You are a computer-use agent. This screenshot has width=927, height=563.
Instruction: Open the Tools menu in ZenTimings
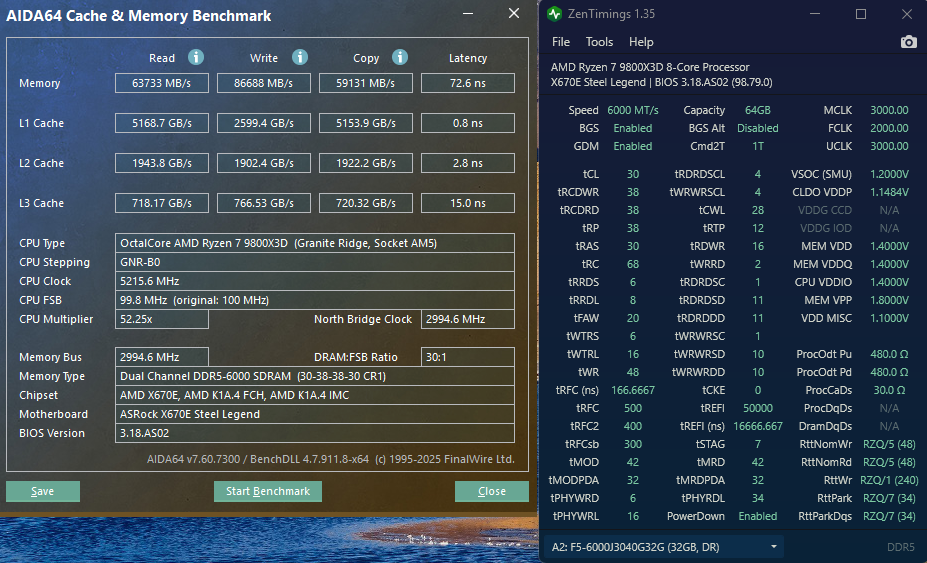pyautogui.click(x=599, y=42)
